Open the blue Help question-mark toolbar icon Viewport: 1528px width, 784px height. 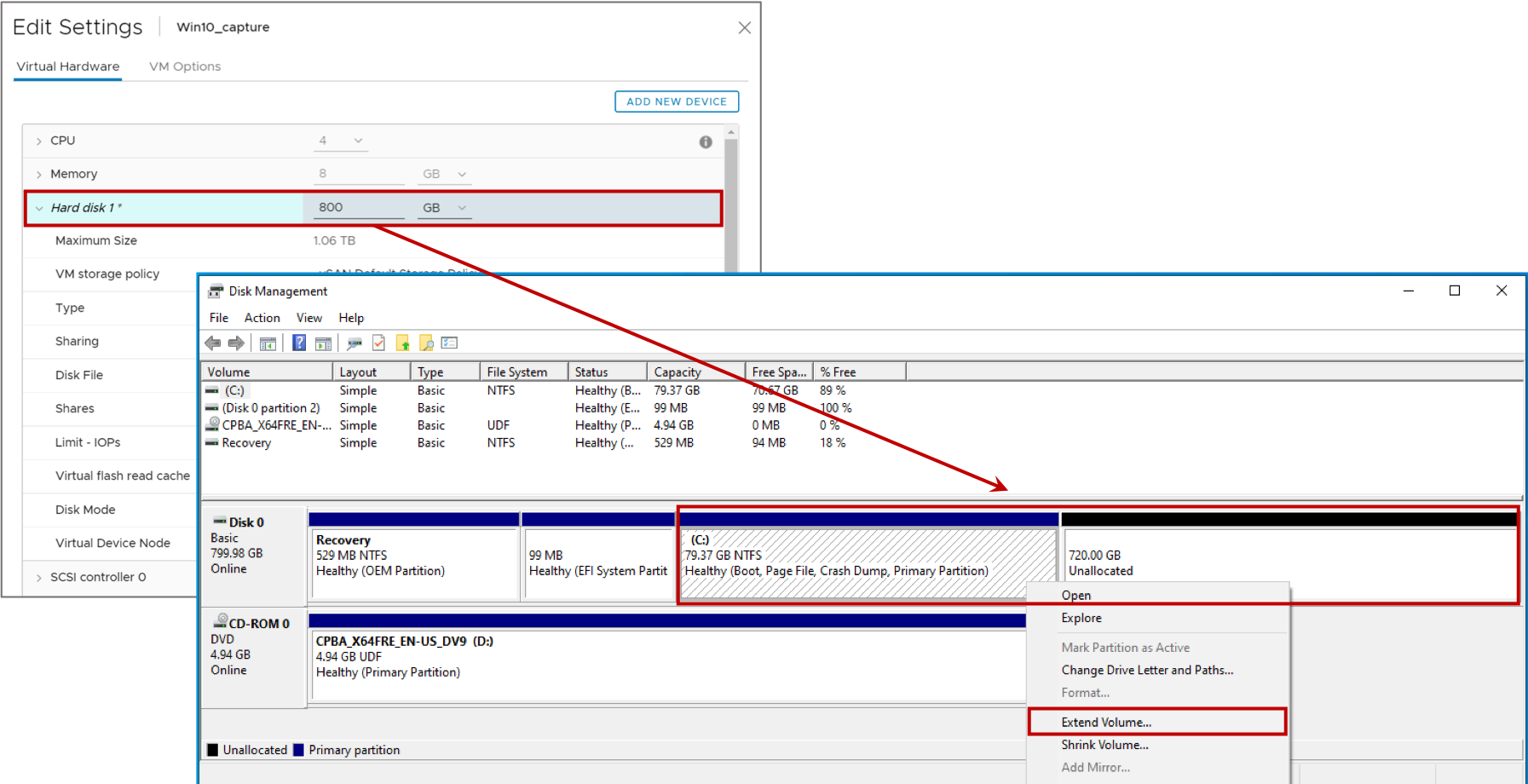(299, 343)
